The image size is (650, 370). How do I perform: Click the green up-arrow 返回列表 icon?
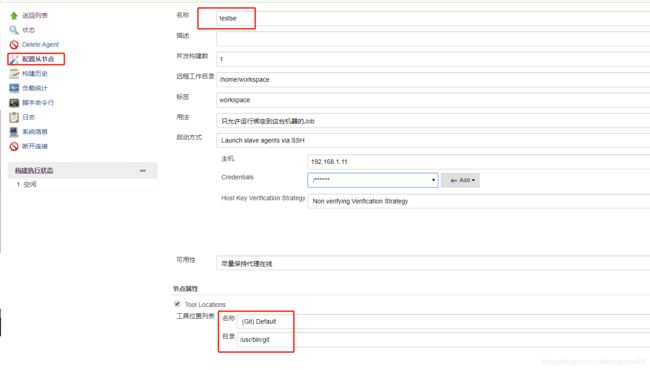pos(14,16)
